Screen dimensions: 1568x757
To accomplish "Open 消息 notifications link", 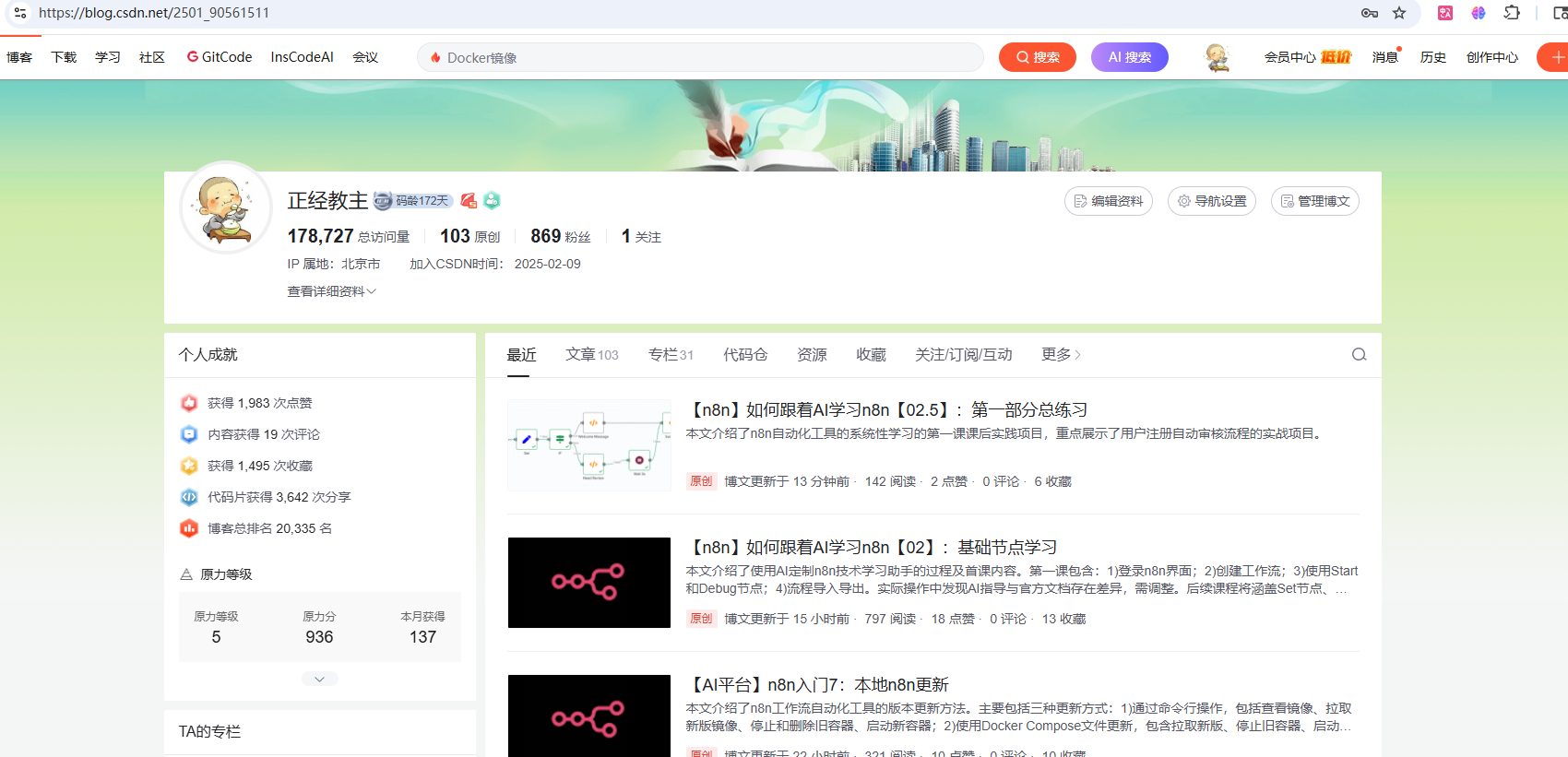I will click(1384, 57).
